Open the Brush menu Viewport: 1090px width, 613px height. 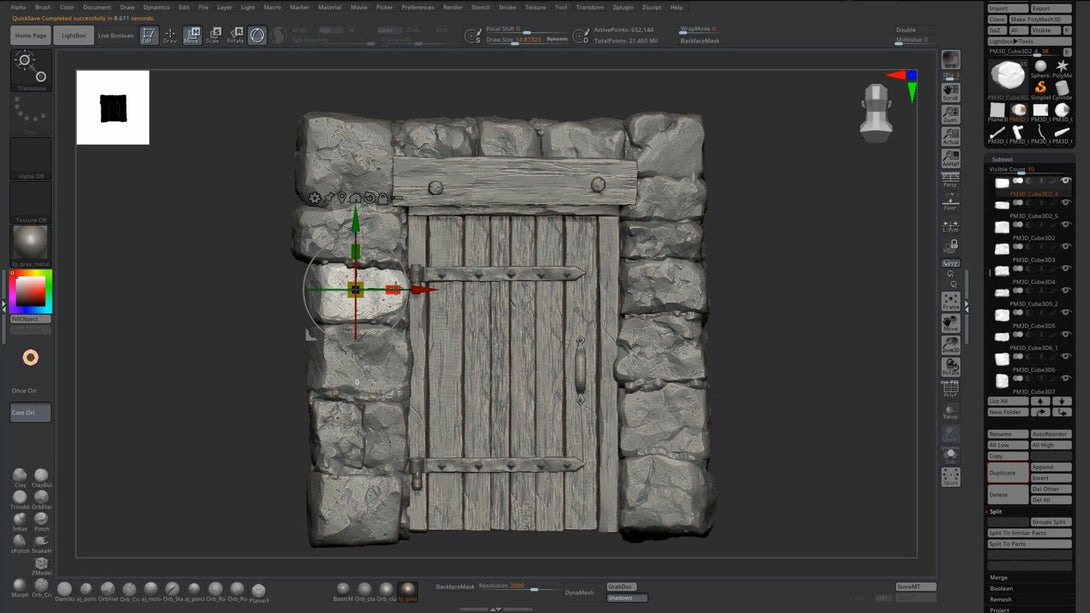pos(43,7)
